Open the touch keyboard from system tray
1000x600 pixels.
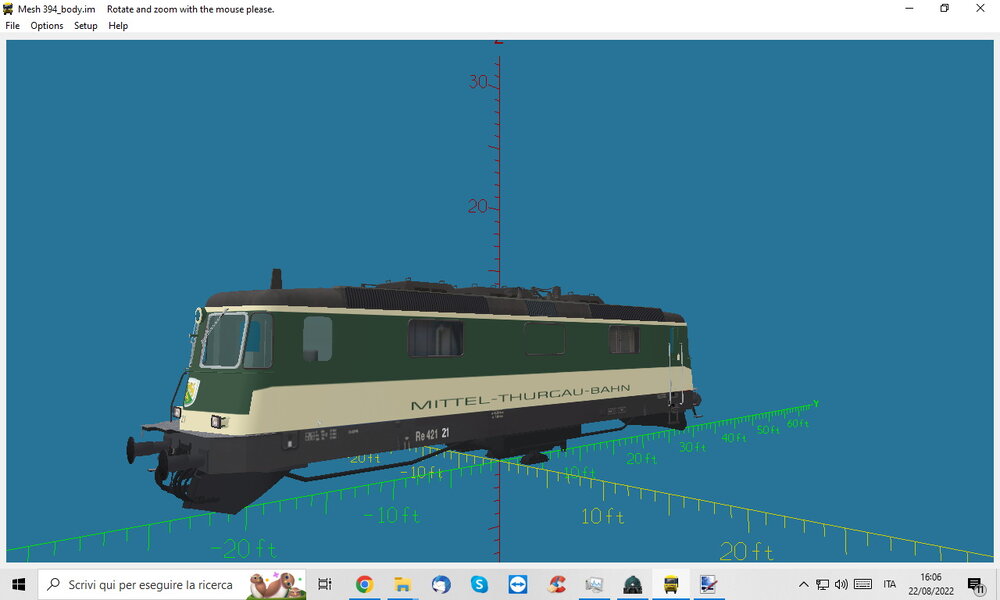coord(863,584)
